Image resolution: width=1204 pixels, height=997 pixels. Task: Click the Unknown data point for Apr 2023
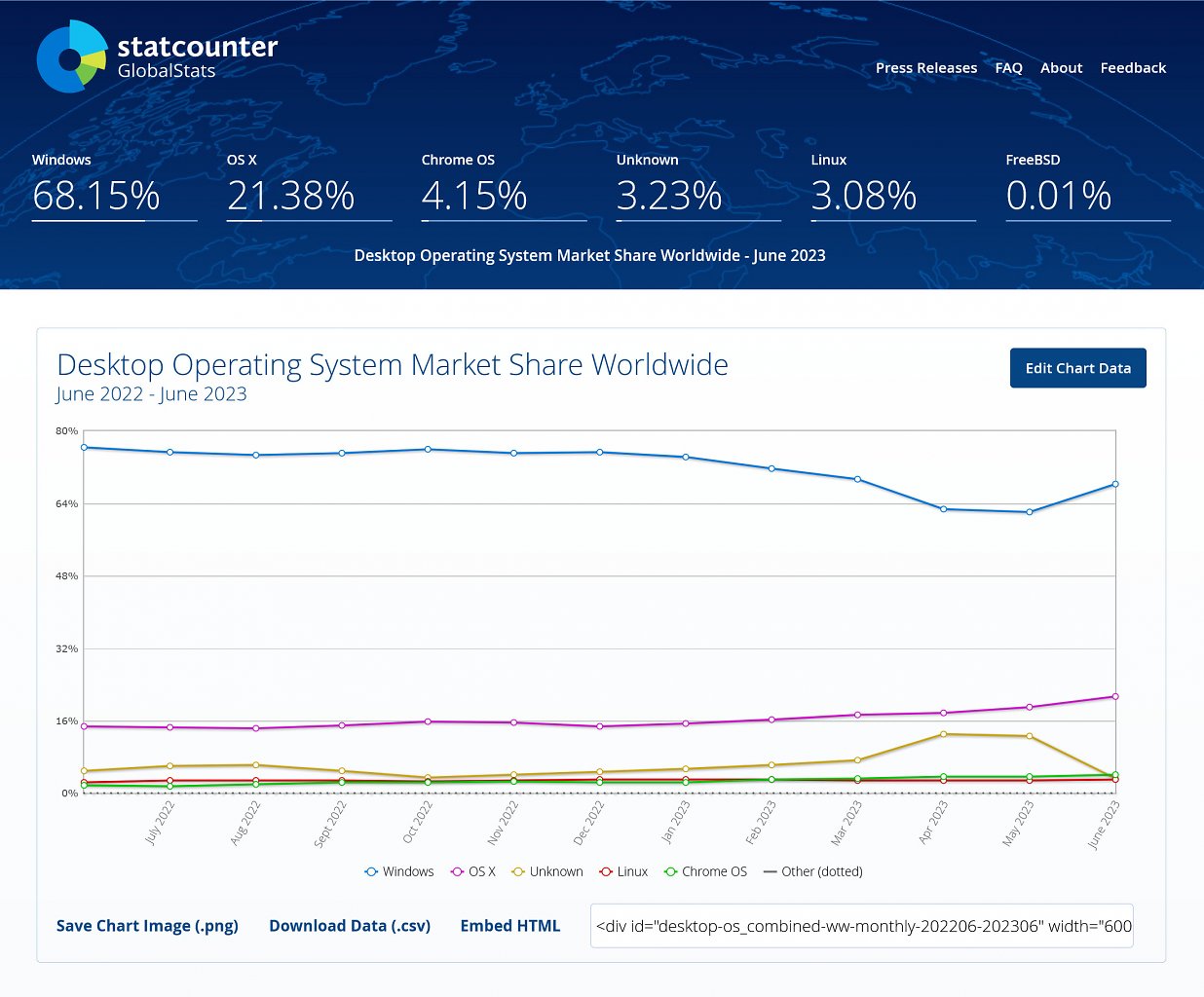click(x=943, y=734)
